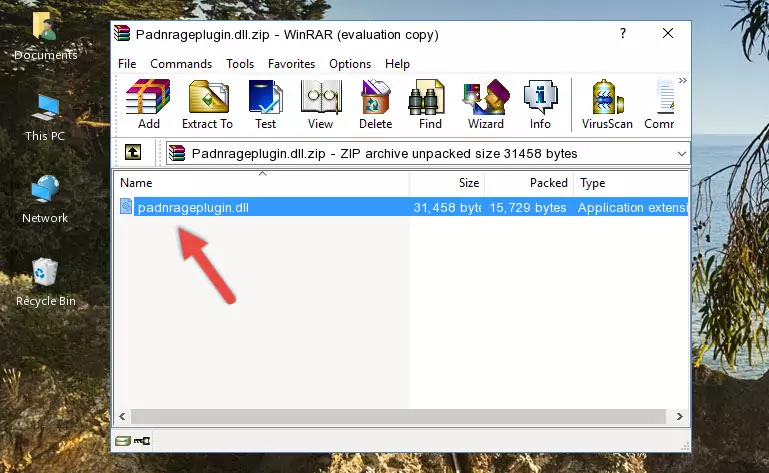Sort files by Packed column
The height and width of the screenshot is (473, 769).
[x=529, y=183]
